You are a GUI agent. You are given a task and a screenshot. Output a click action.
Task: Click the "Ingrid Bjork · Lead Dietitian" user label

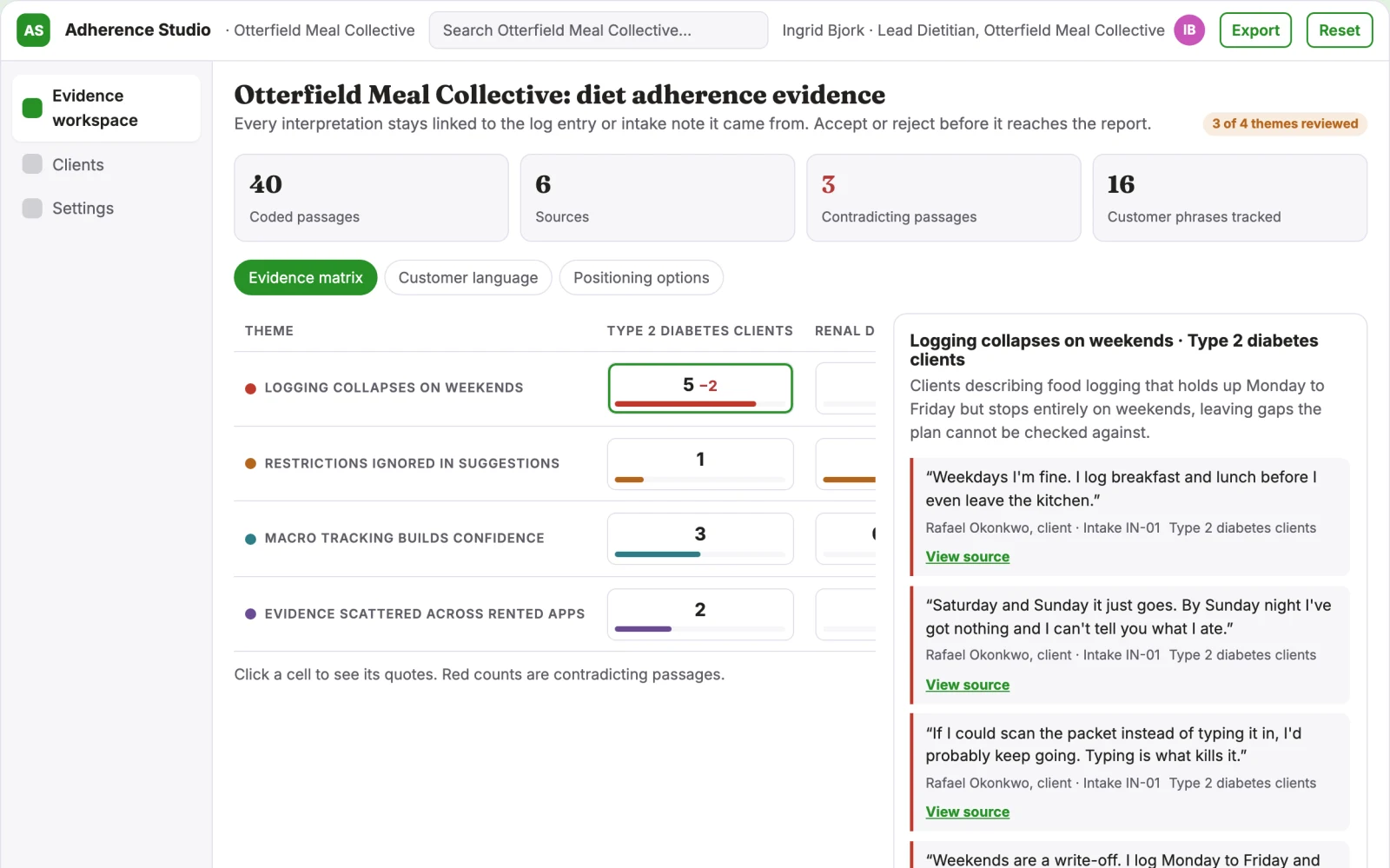coord(973,30)
